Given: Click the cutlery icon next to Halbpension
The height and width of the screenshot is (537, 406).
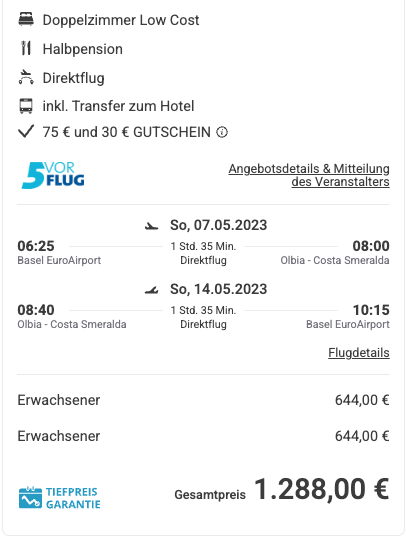Looking at the screenshot, I should point(26,48).
